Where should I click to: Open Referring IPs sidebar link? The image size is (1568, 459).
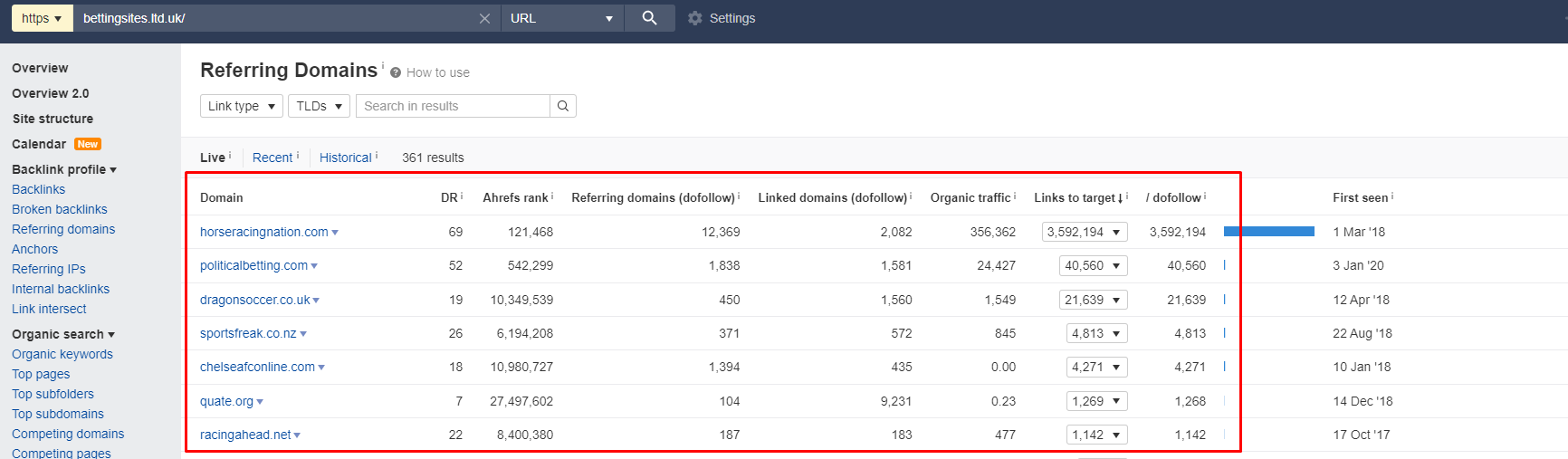pyautogui.click(x=49, y=269)
